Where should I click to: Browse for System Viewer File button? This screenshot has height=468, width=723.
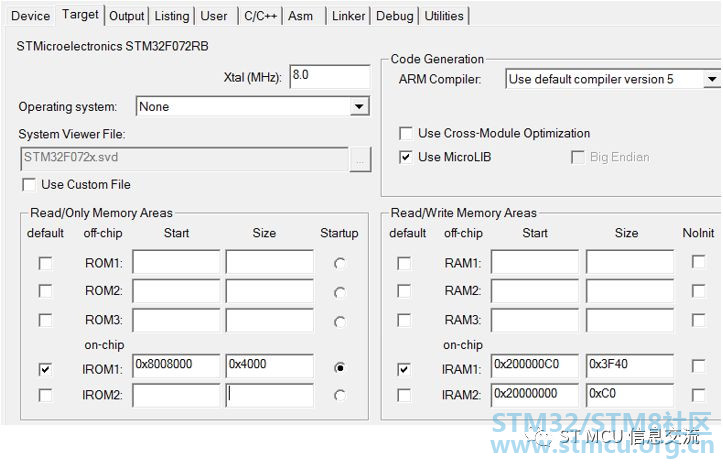[360, 160]
